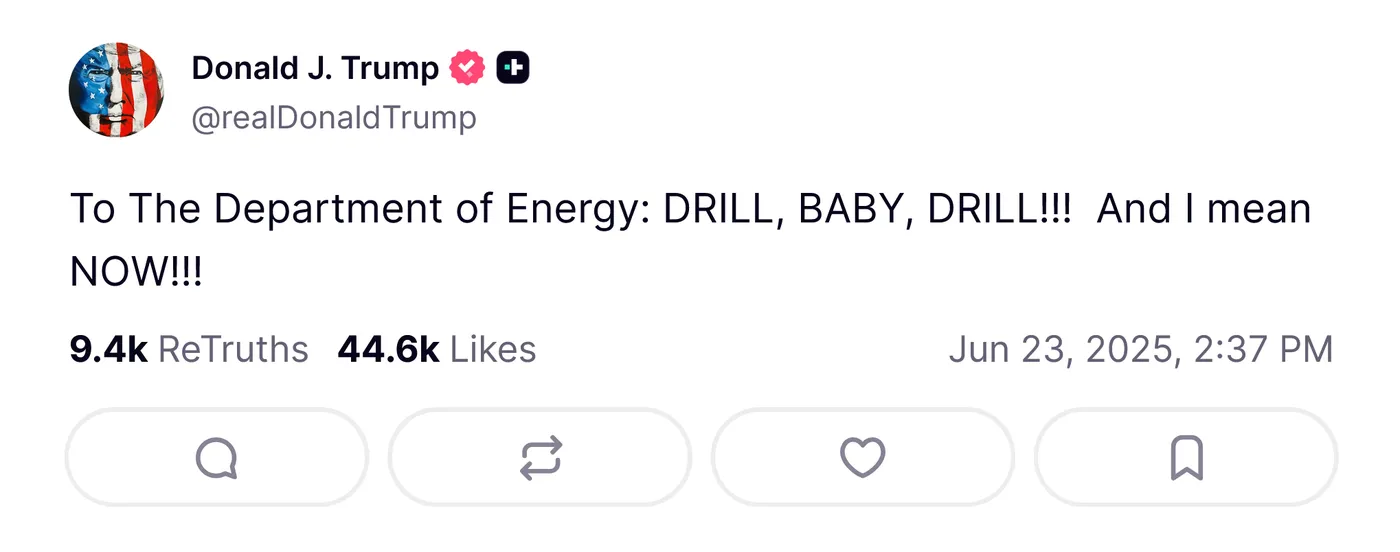Like the post with the heart icon
1400x552 pixels.
[862, 458]
